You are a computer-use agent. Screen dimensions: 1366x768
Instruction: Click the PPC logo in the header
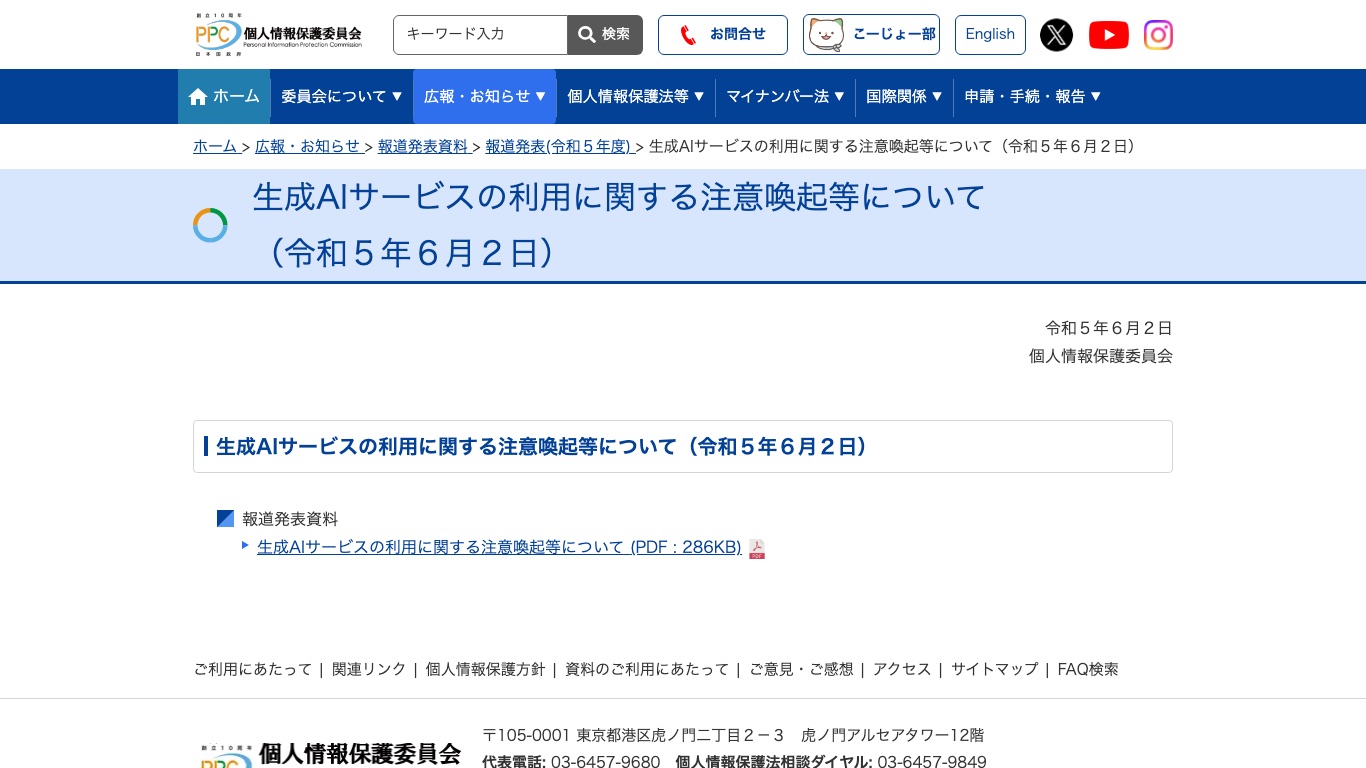pyautogui.click(x=279, y=35)
